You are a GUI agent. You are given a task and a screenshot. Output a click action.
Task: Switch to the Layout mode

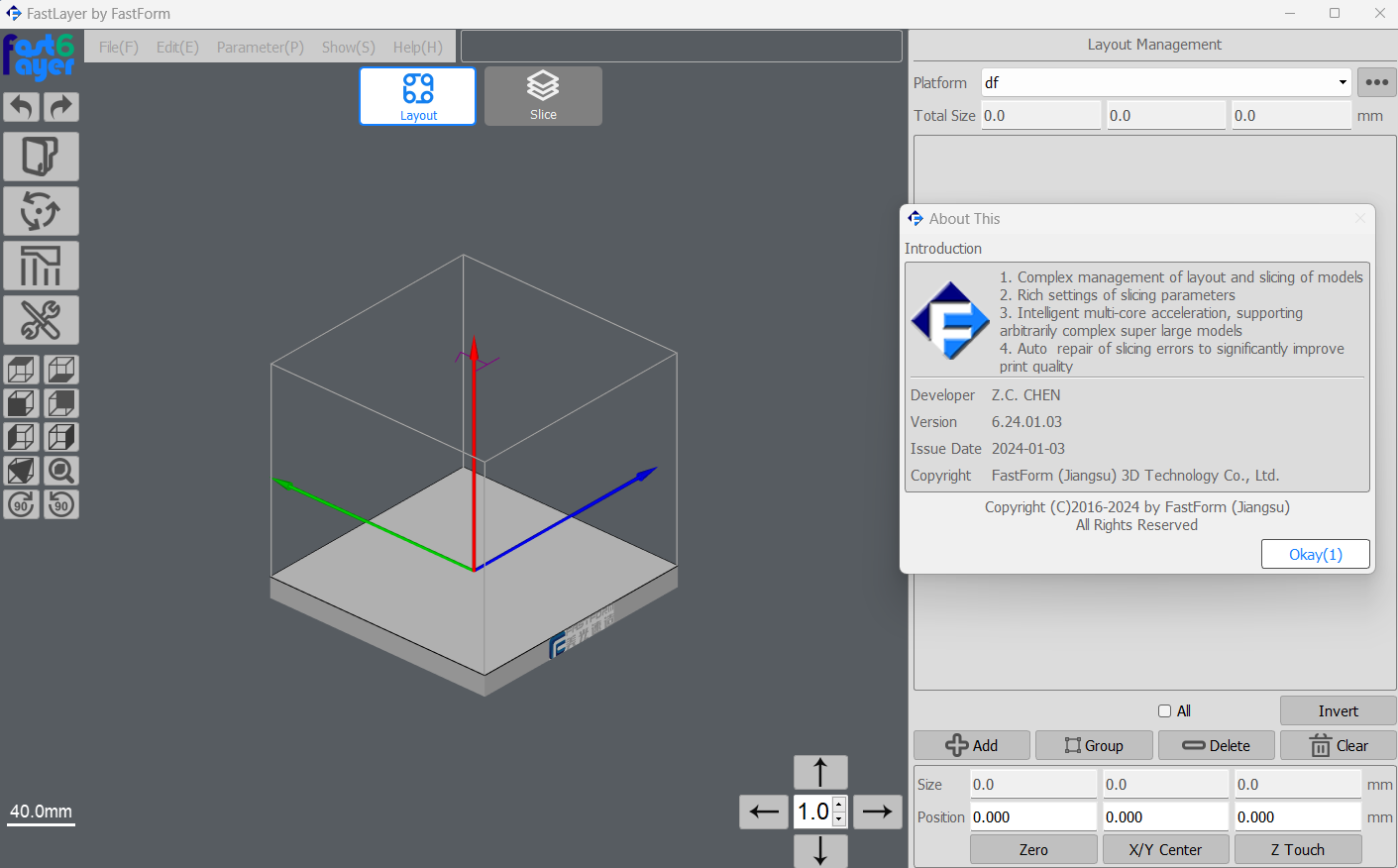417,96
